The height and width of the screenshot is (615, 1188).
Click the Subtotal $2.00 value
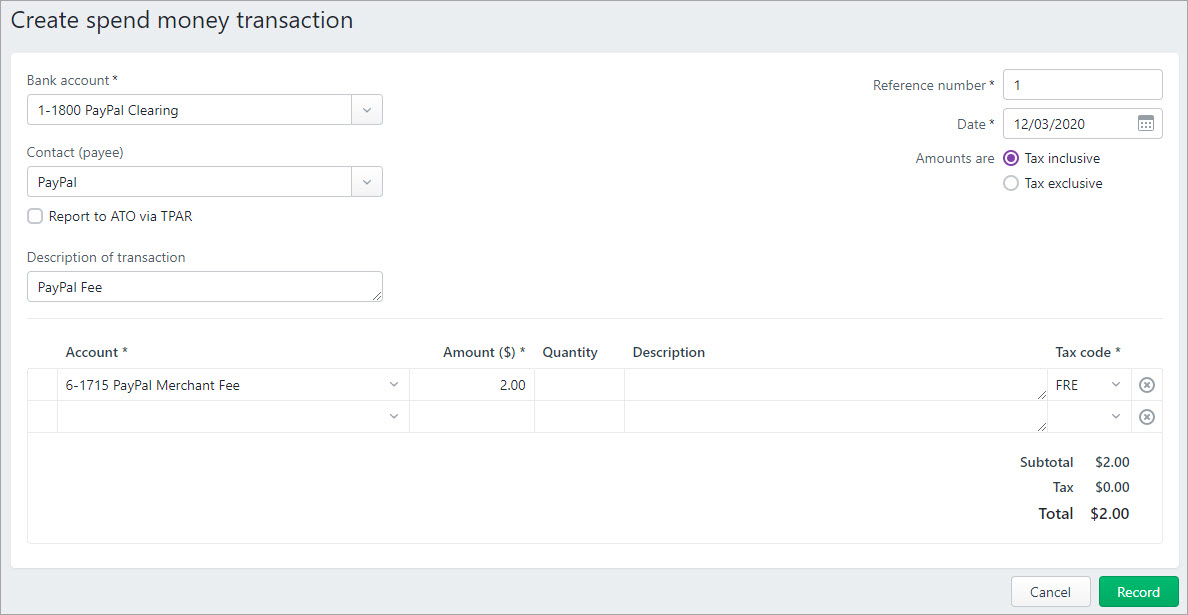coord(1112,462)
